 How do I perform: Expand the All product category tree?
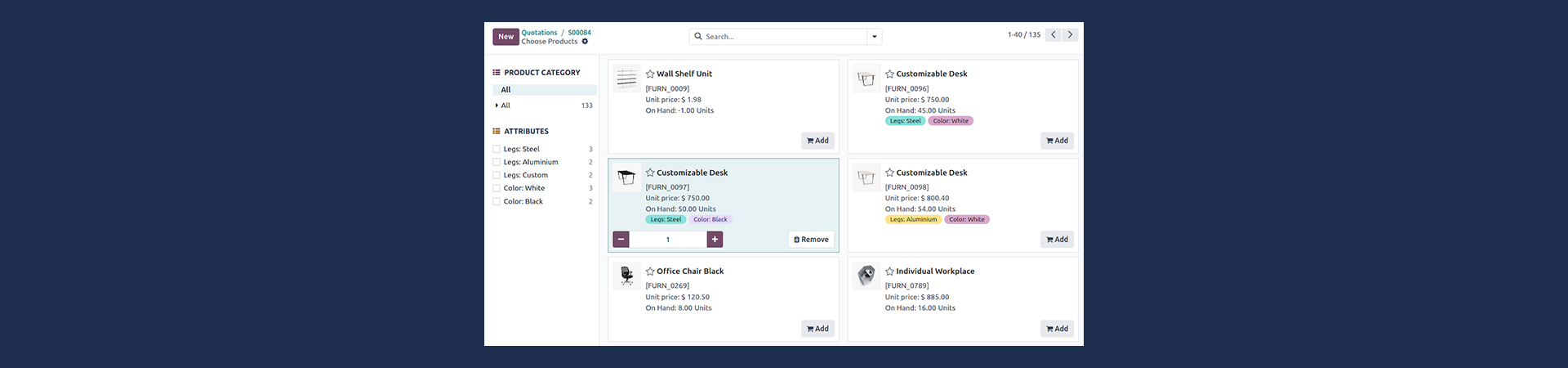(497, 105)
